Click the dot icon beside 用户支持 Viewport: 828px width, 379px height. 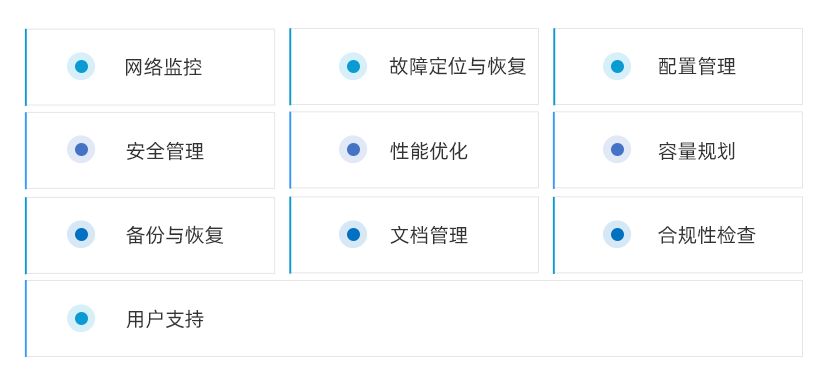click(81, 318)
